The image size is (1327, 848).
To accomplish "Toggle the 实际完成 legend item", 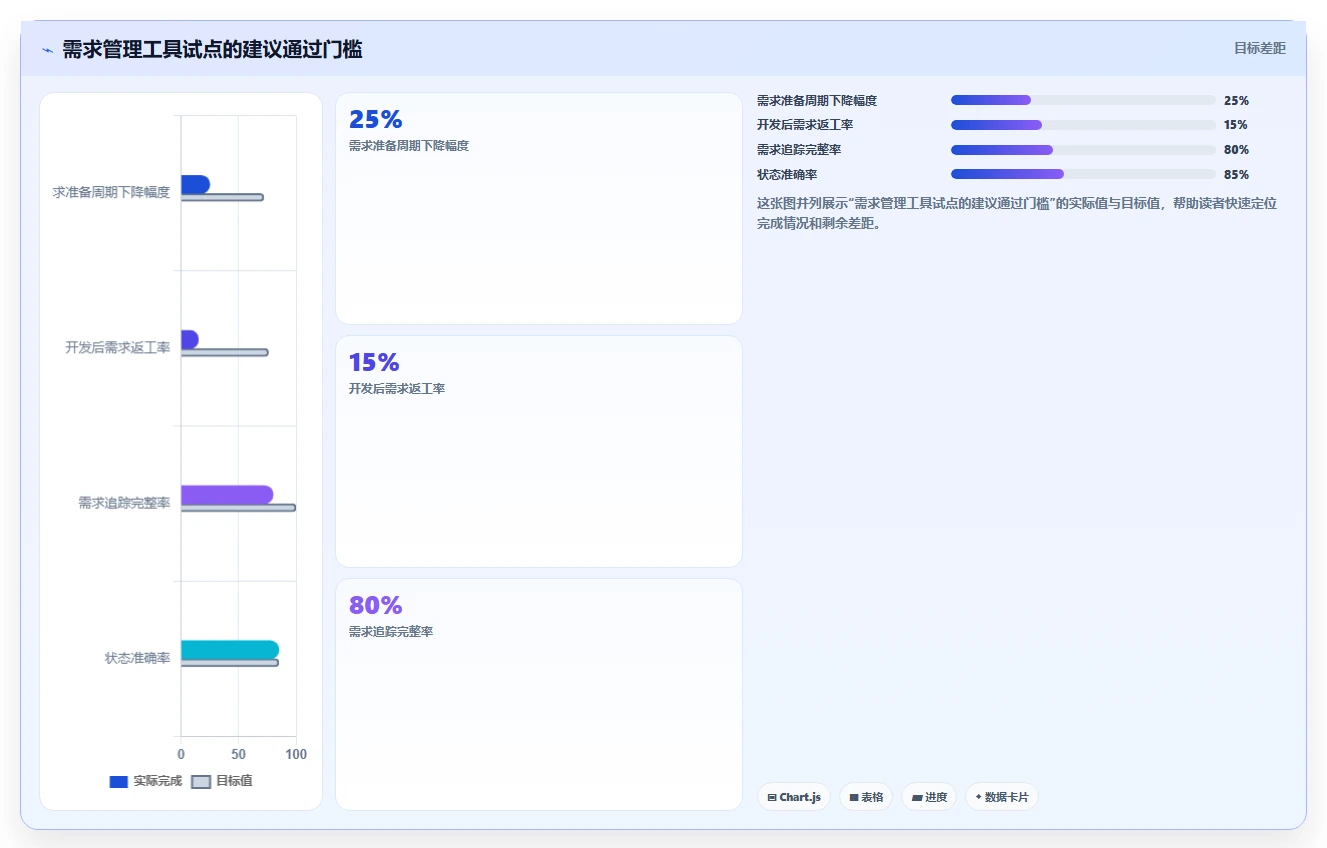I will pos(145,781).
